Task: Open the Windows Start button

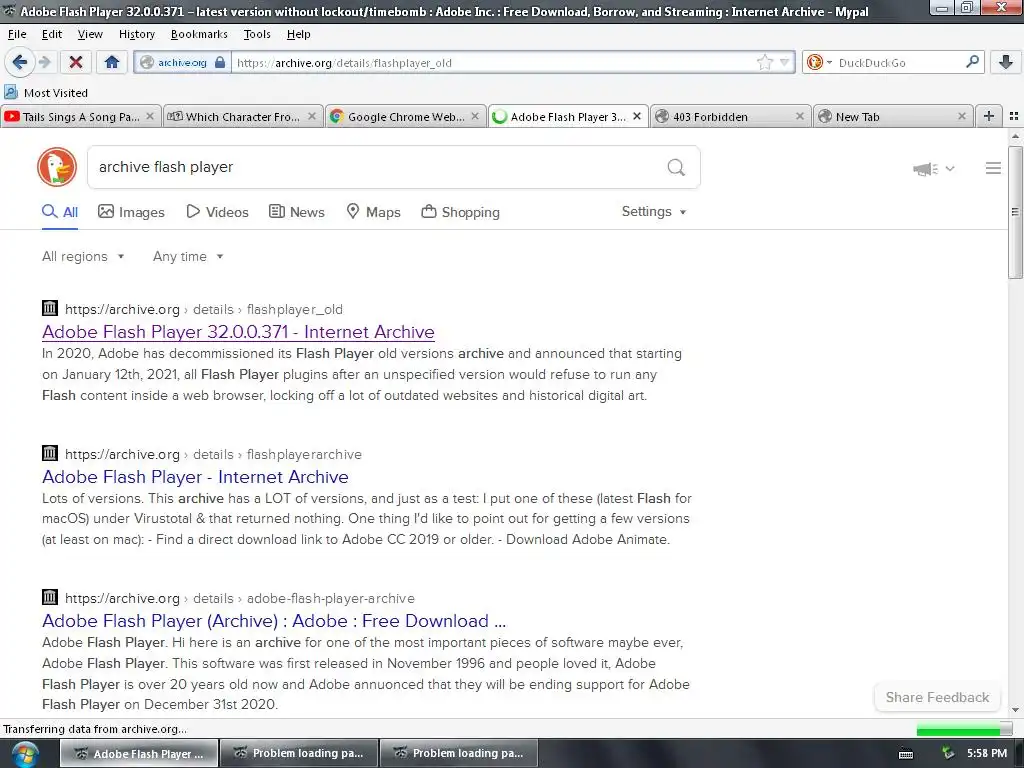Action: [x=24, y=754]
